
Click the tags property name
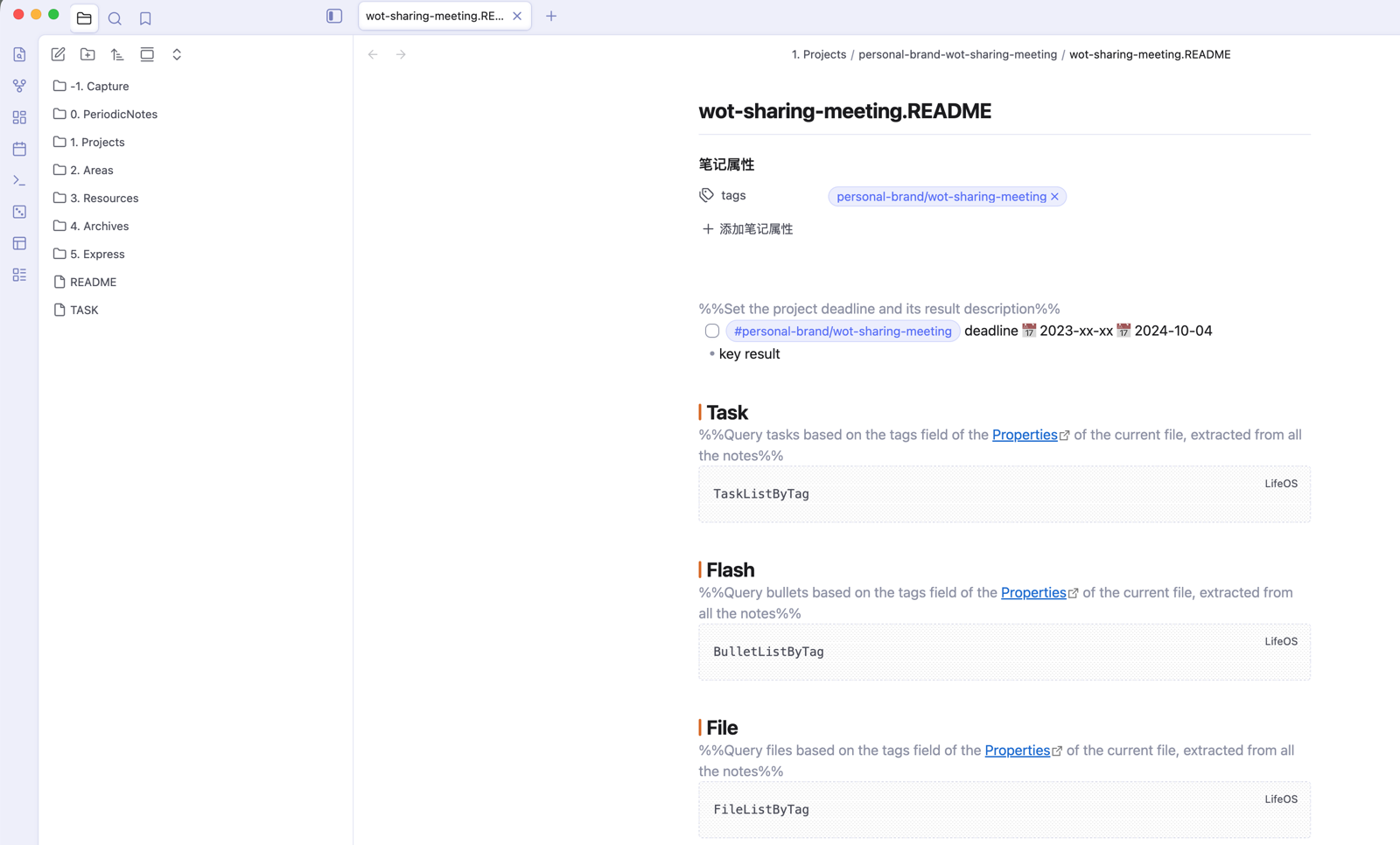coord(733,195)
